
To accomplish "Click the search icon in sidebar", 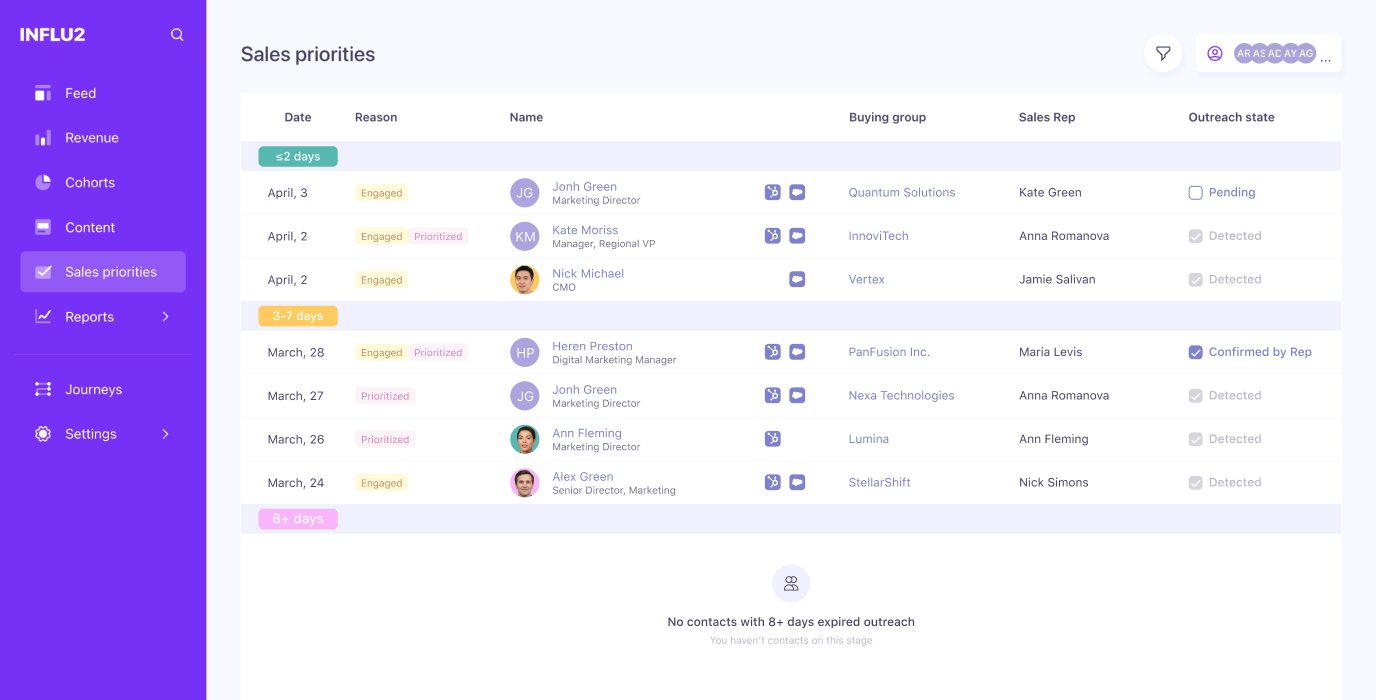I will (177, 35).
